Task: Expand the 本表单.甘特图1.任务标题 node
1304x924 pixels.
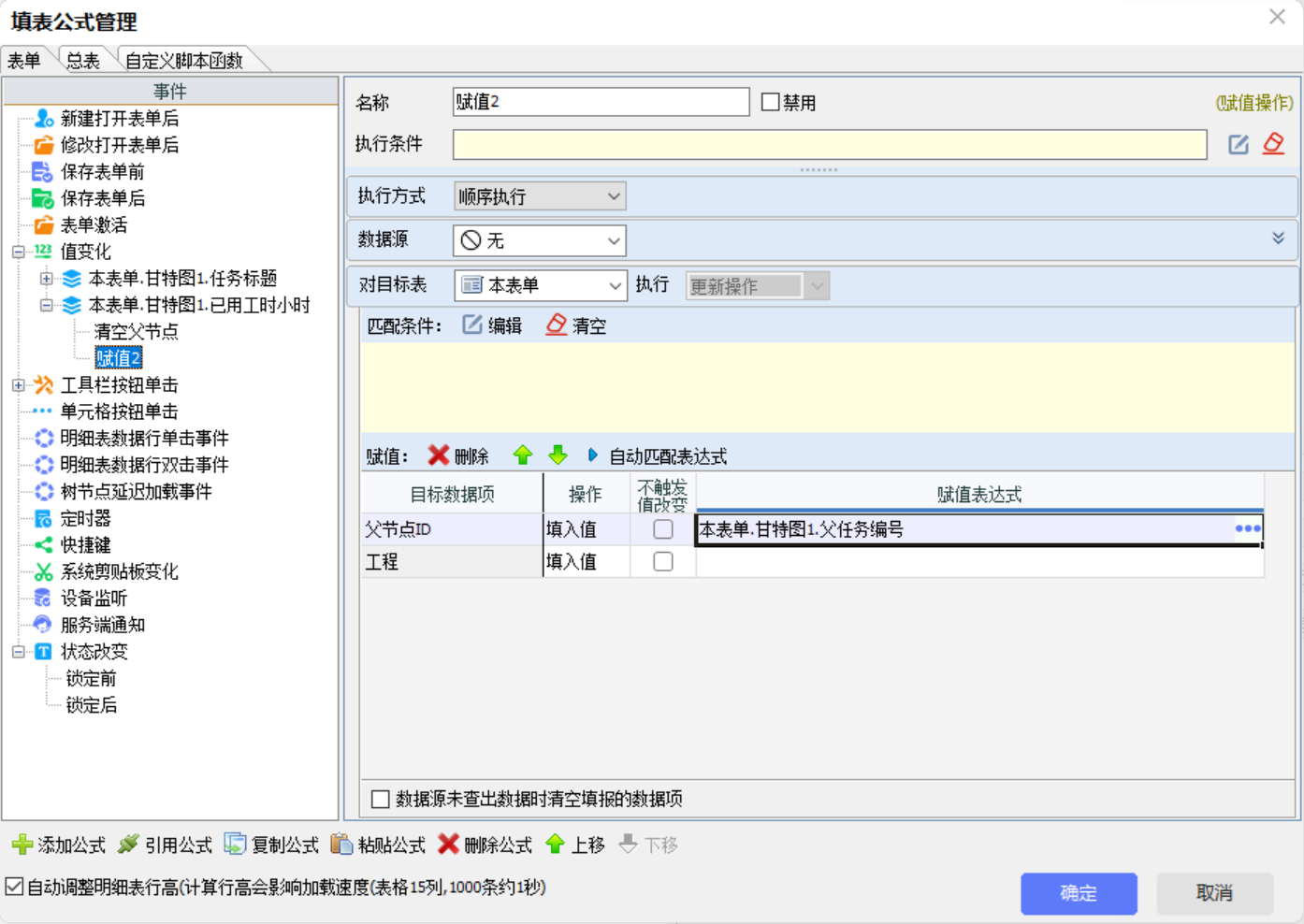Action: (46, 279)
